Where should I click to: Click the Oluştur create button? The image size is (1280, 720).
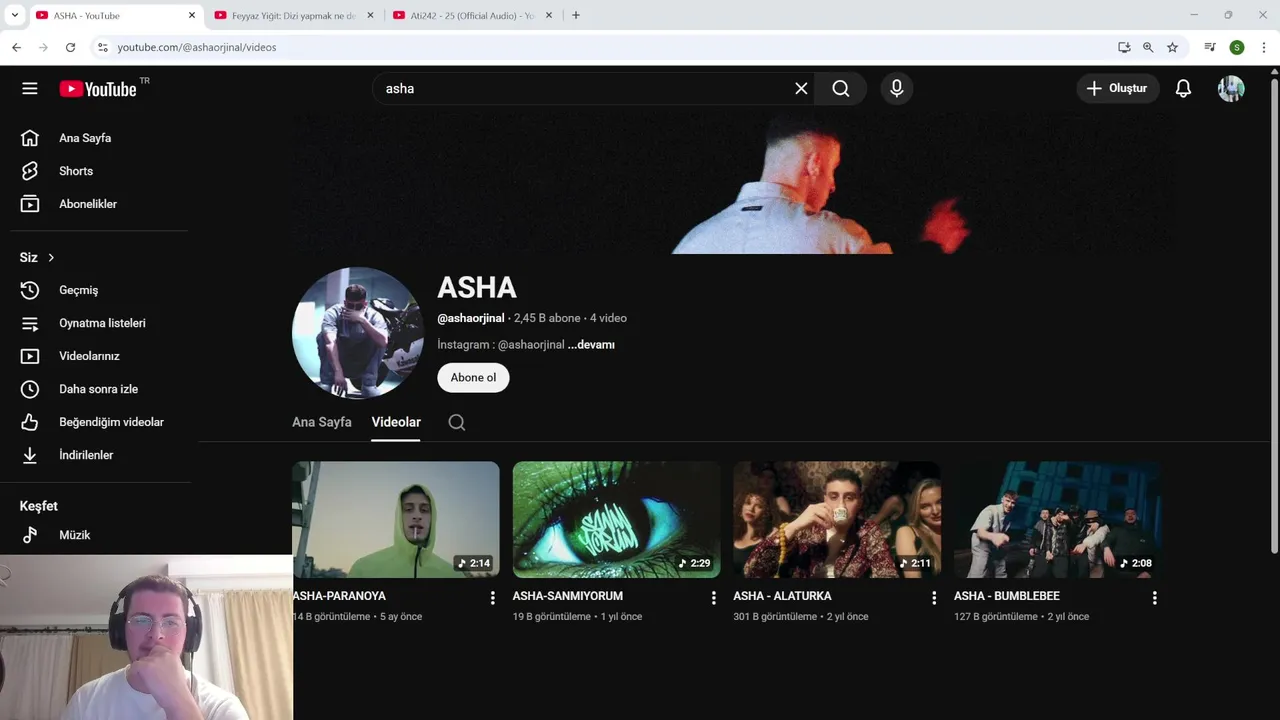tap(1118, 89)
